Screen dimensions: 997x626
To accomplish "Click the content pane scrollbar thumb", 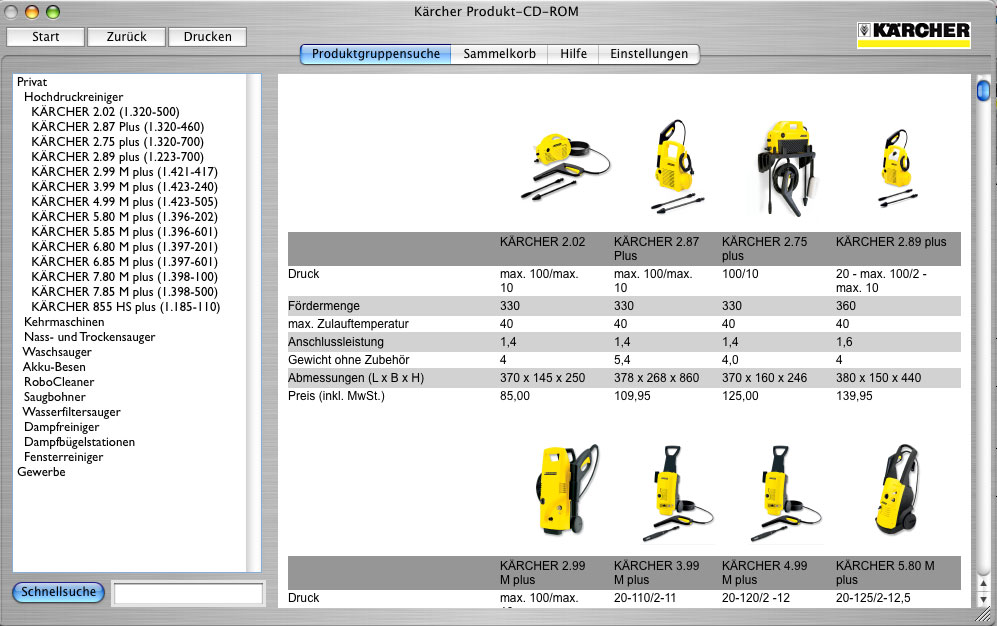I will point(983,90).
